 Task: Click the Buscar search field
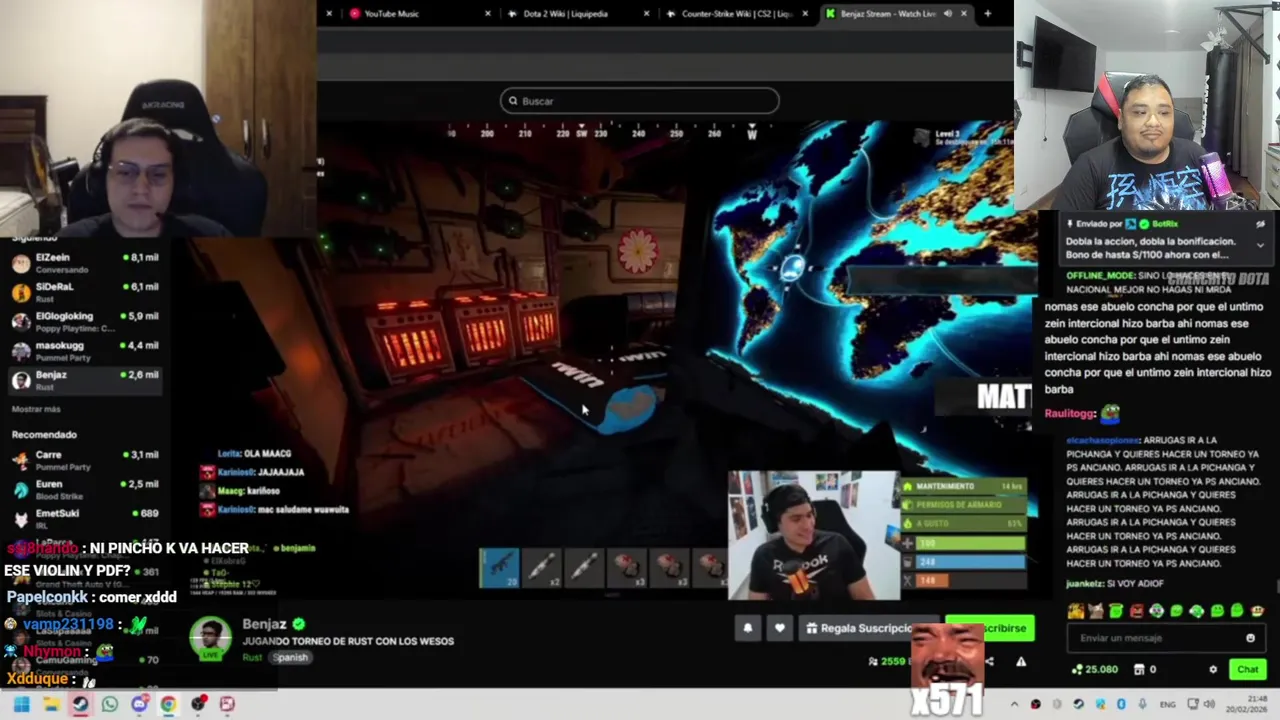coord(639,100)
